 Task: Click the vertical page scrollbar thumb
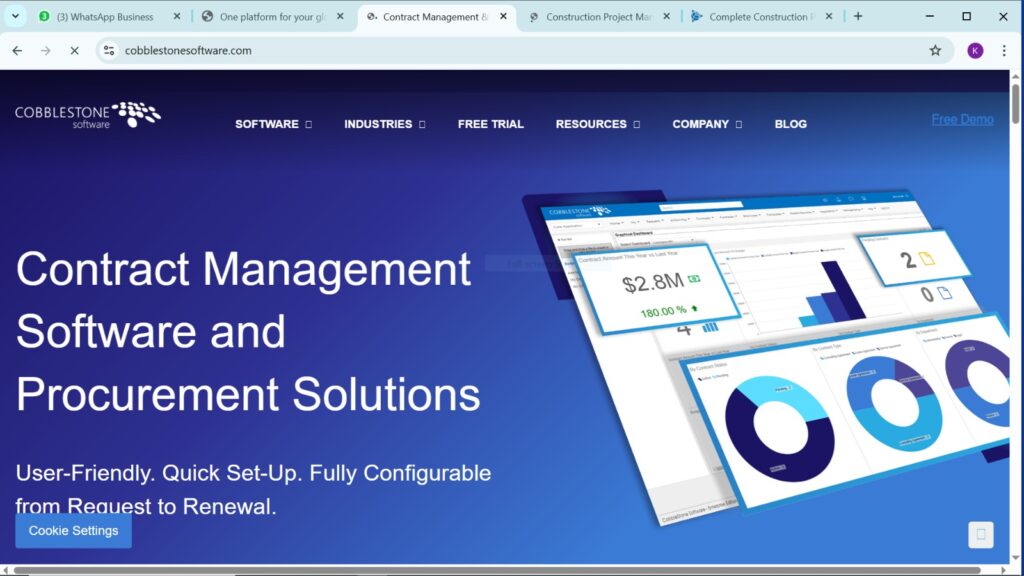point(1016,103)
